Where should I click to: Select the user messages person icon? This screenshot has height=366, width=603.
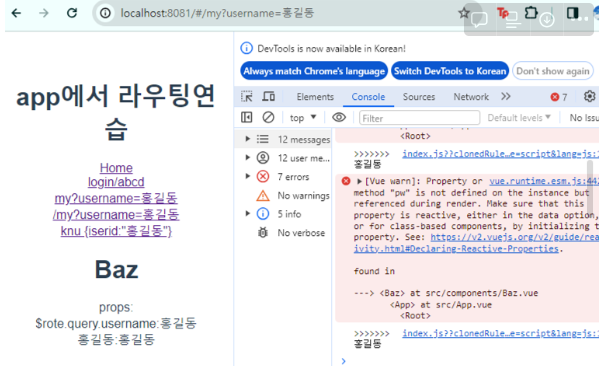click(x=263, y=158)
